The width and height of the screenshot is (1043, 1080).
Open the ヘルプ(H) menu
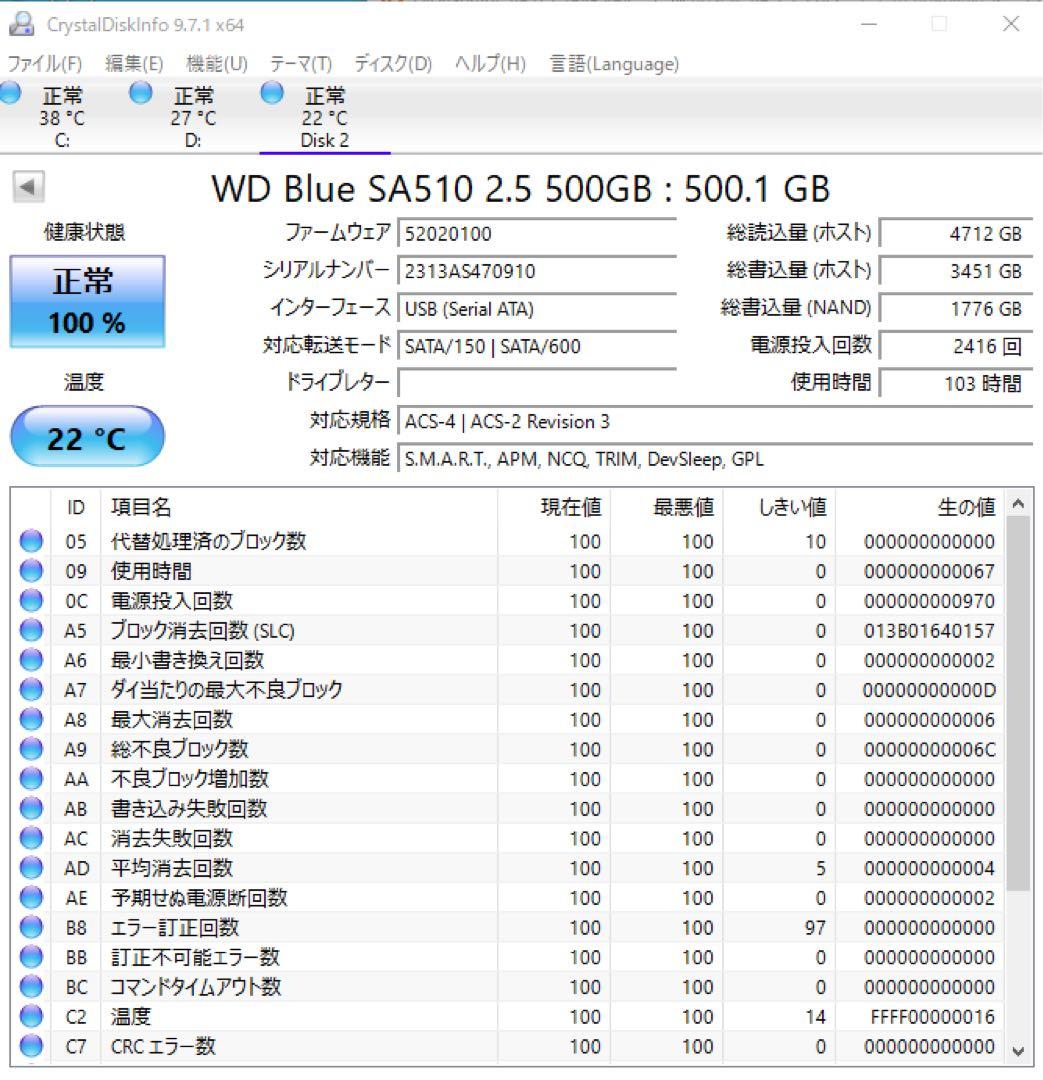pos(490,64)
